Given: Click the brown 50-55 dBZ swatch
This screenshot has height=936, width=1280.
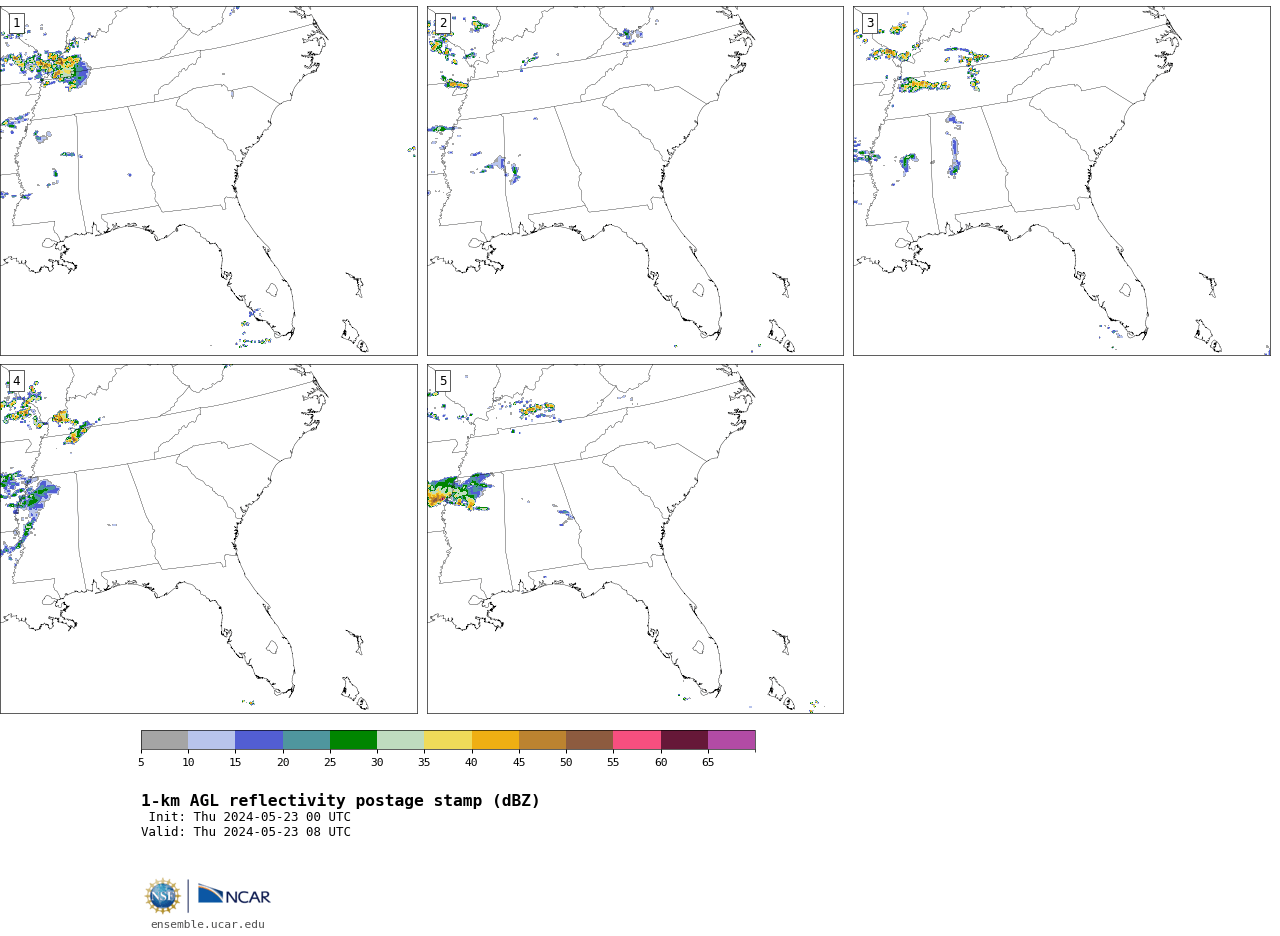Looking at the screenshot, I should [590, 740].
